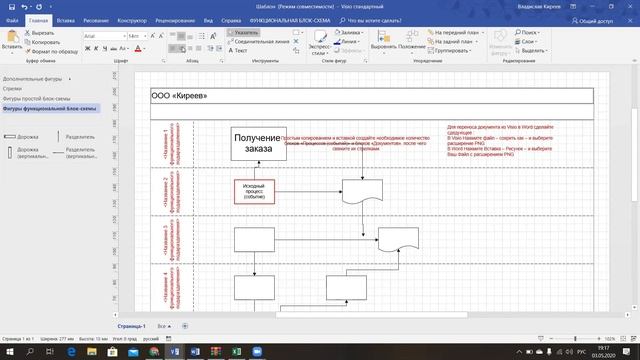Click the Share (Общий доступ) button

click(592, 21)
